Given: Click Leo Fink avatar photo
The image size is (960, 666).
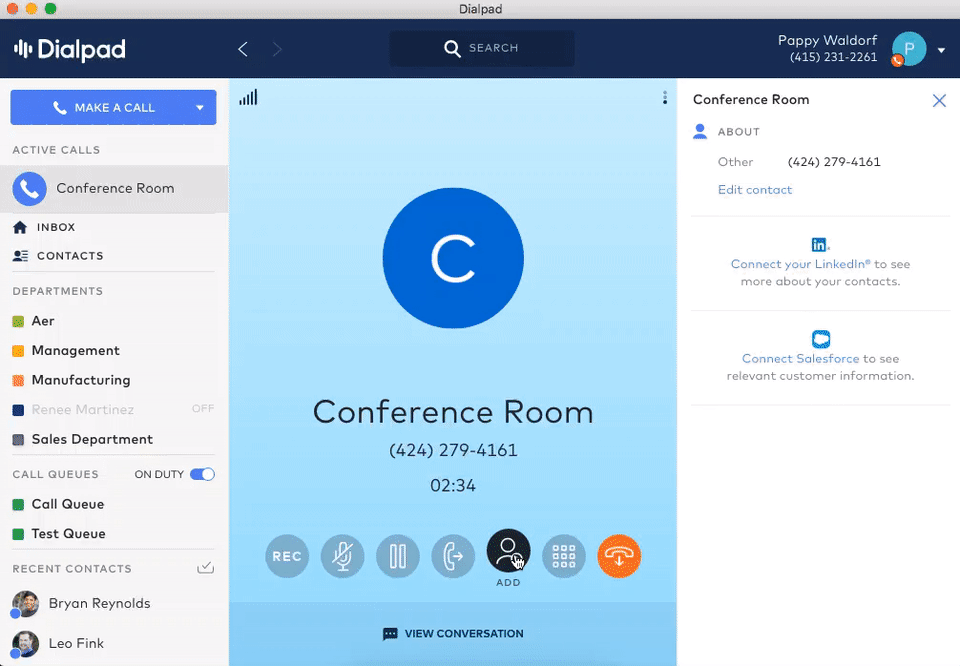Looking at the screenshot, I should (x=25, y=644).
